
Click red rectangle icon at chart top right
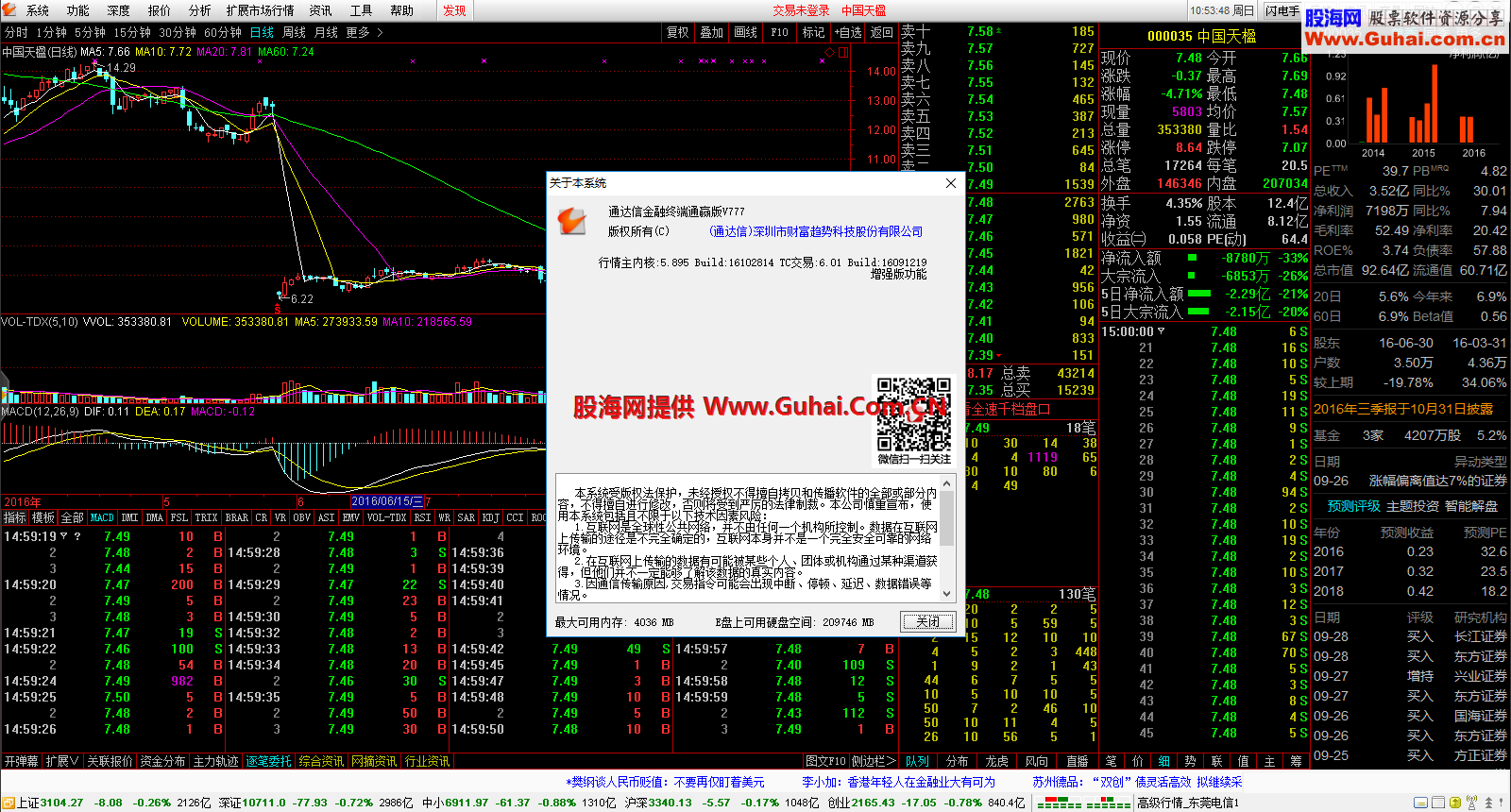pos(843,52)
